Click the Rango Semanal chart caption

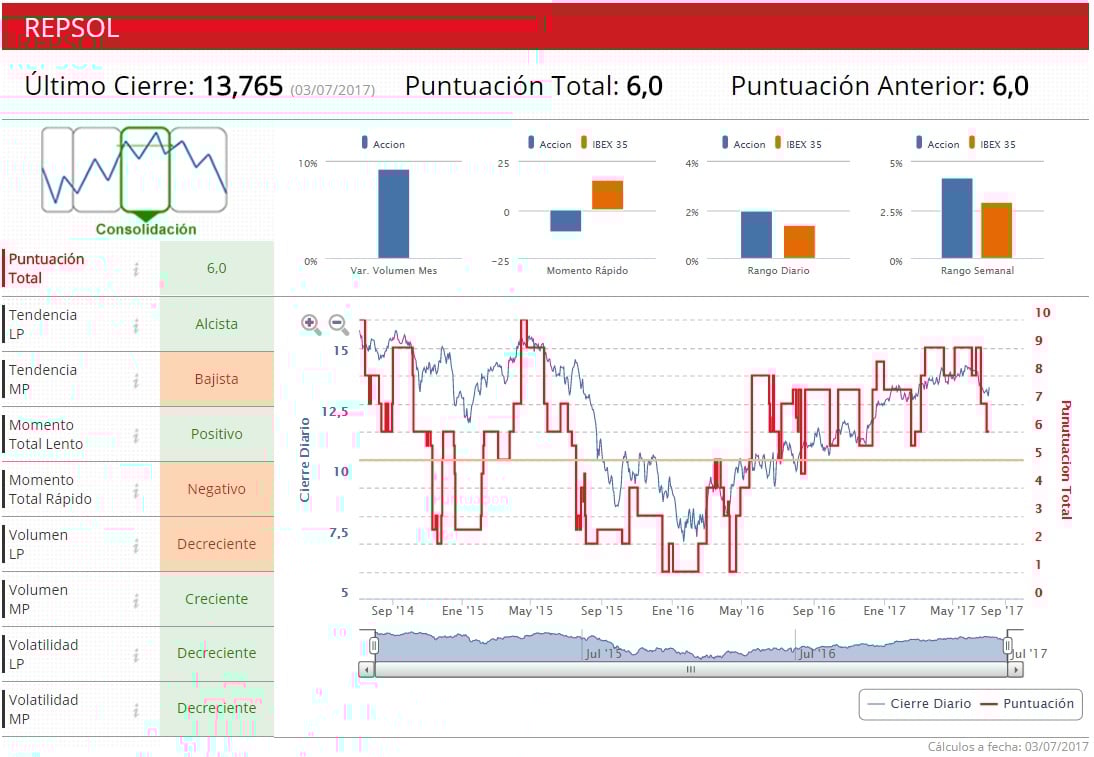977,271
